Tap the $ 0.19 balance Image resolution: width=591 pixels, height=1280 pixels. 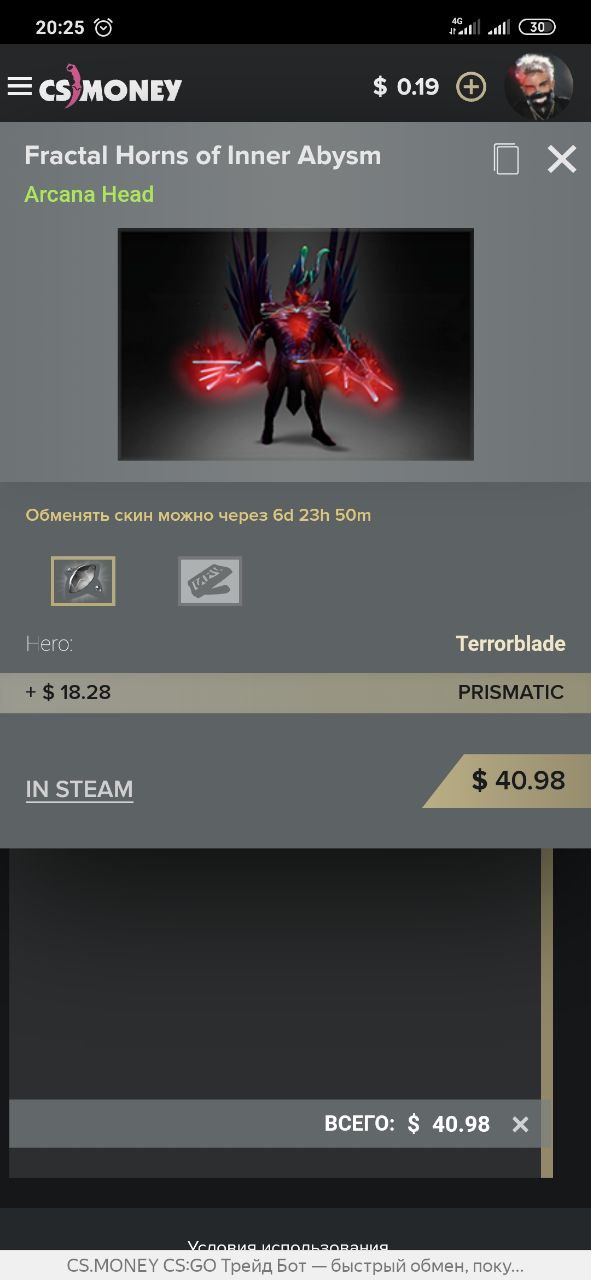tap(406, 87)
